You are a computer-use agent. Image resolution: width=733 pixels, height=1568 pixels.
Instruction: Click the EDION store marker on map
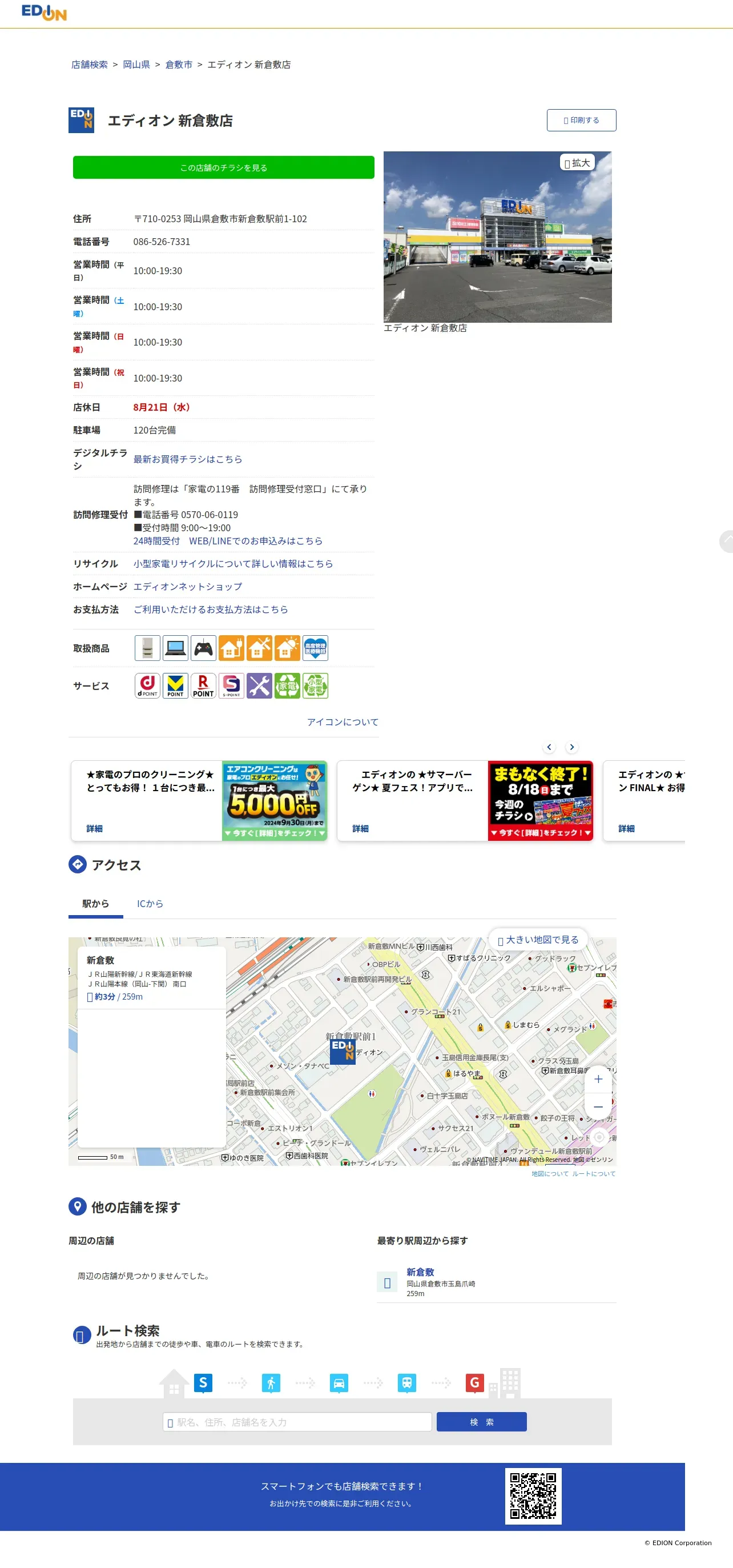pyautogui.click(x=343, y=1051)
